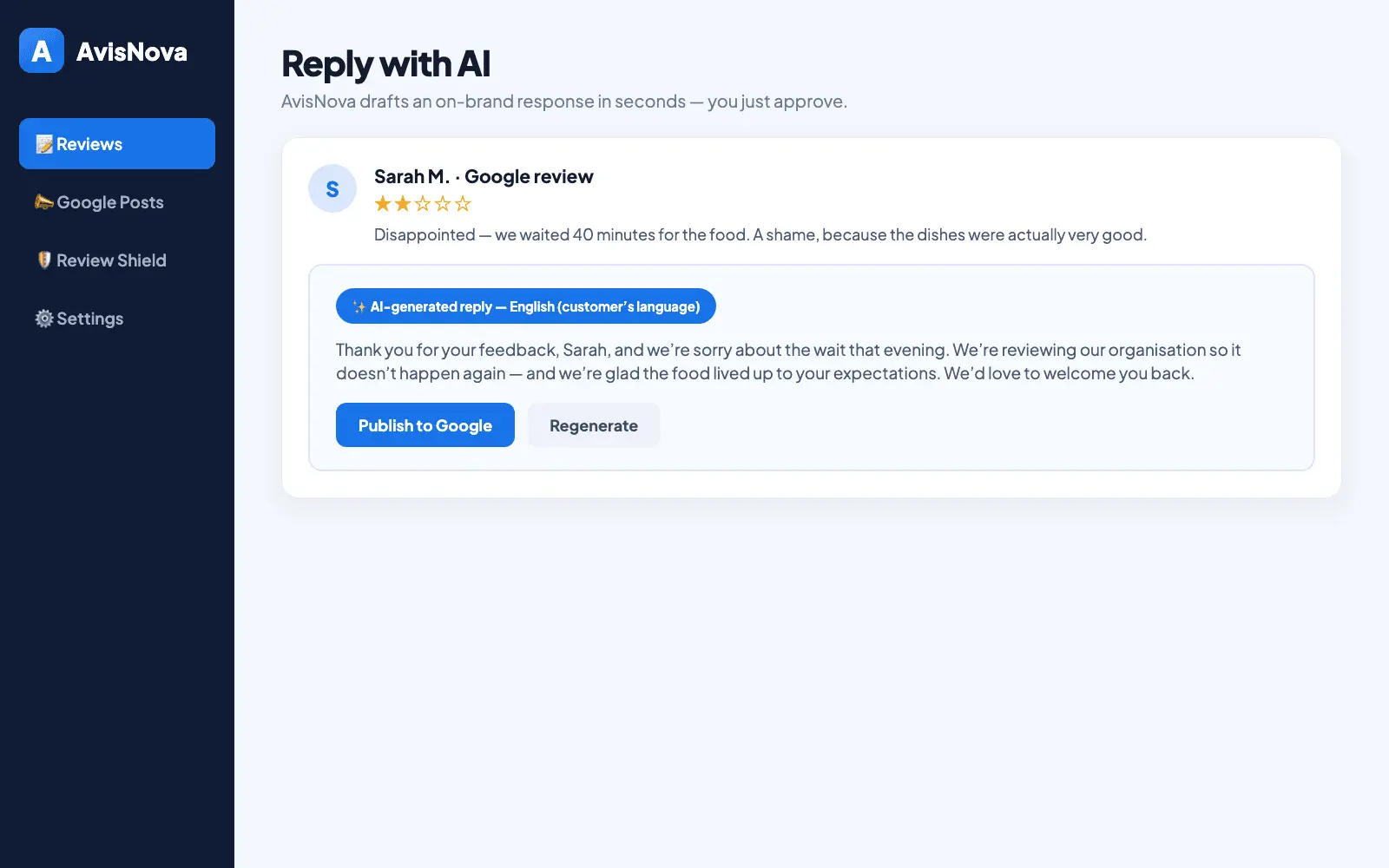Click the Settings gear icon
This screenshot has width=1389, height=868.
[x=44, y=319]
